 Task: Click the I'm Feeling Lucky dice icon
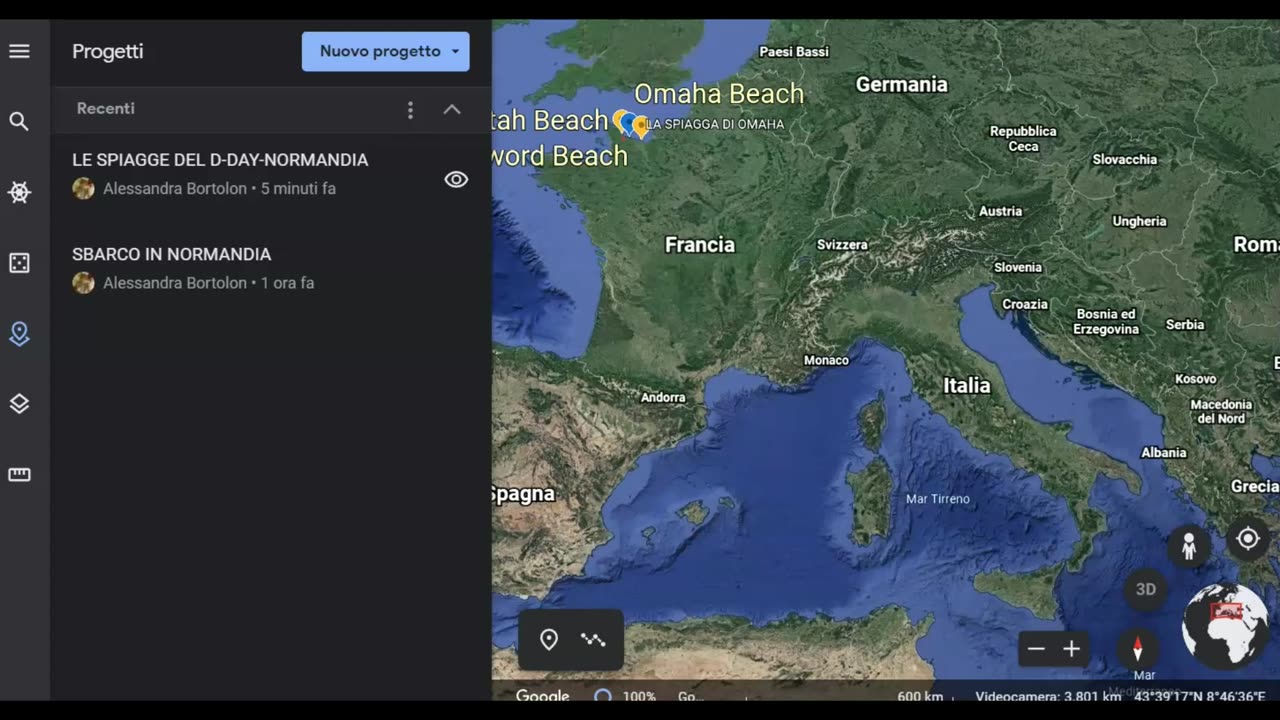[19, 263]
